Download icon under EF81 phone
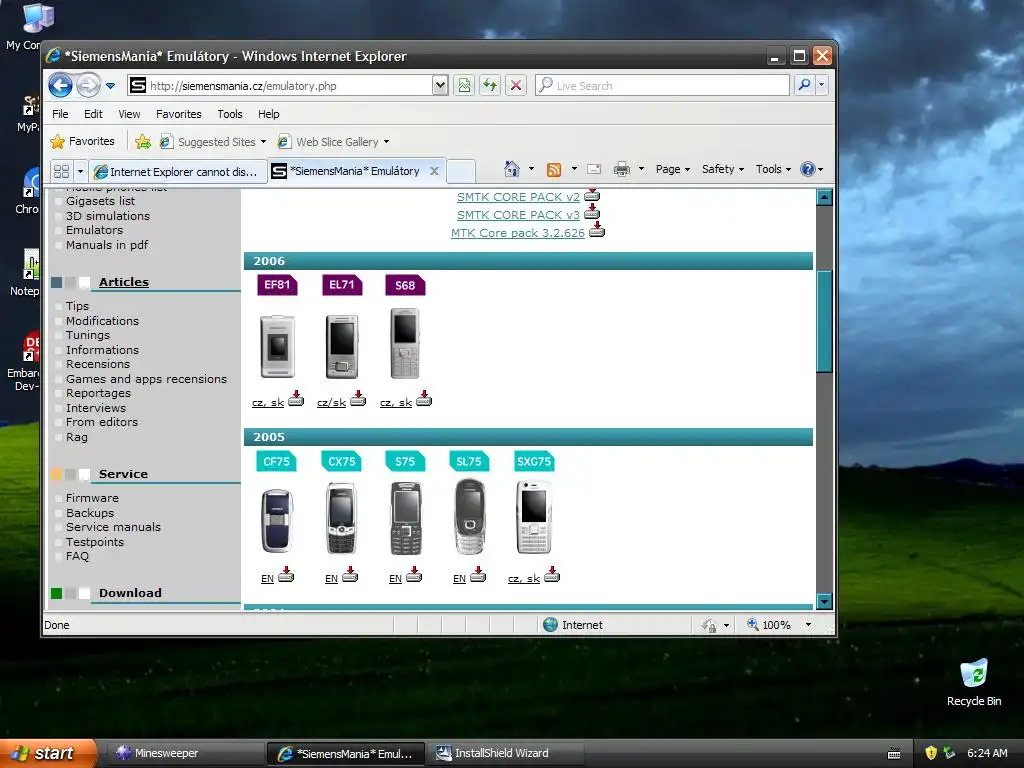The width and height of the screenshot is (1024, 768). (x=296, y=398)
